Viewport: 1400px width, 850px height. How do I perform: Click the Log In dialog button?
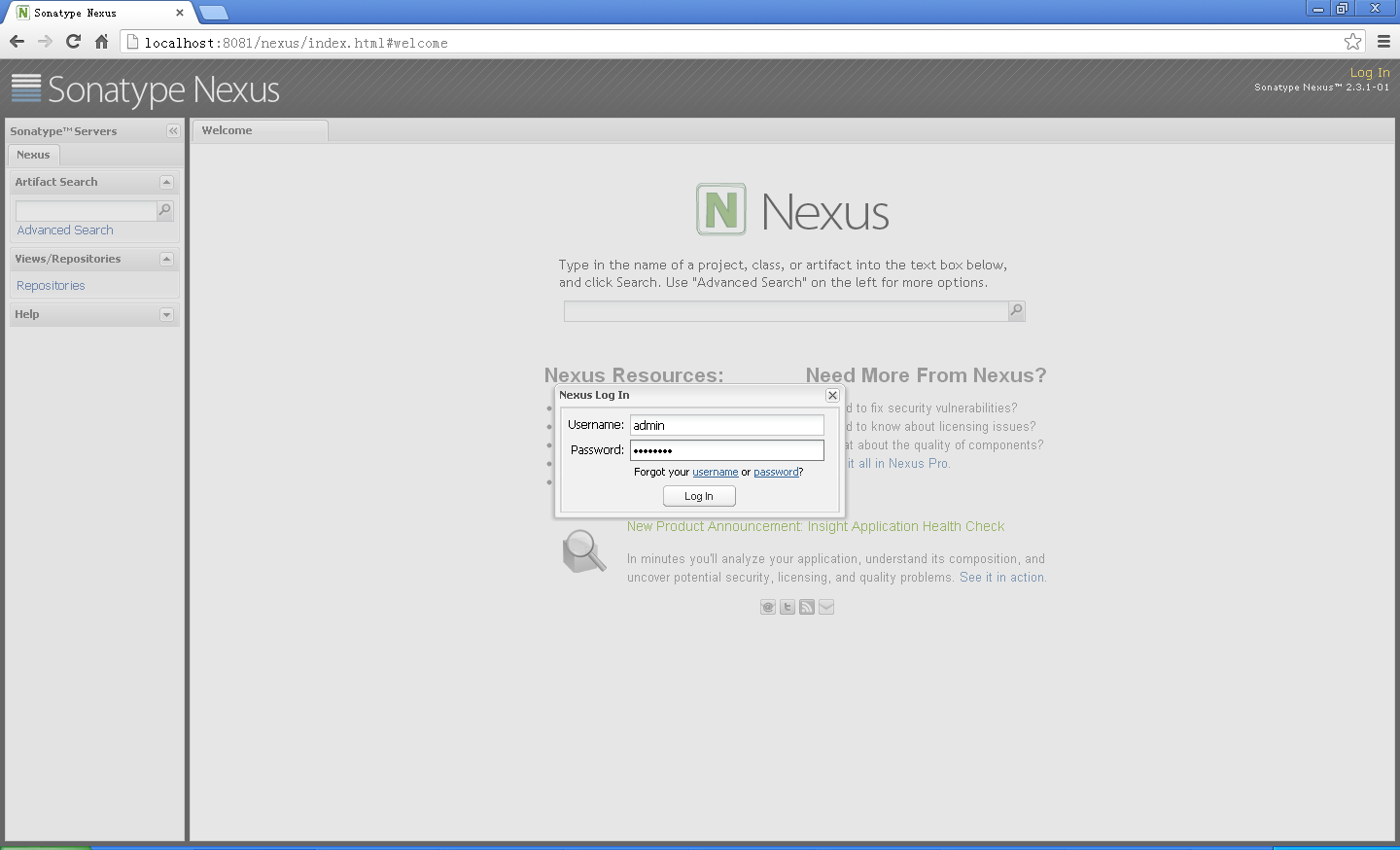click(x=699, y=496)
